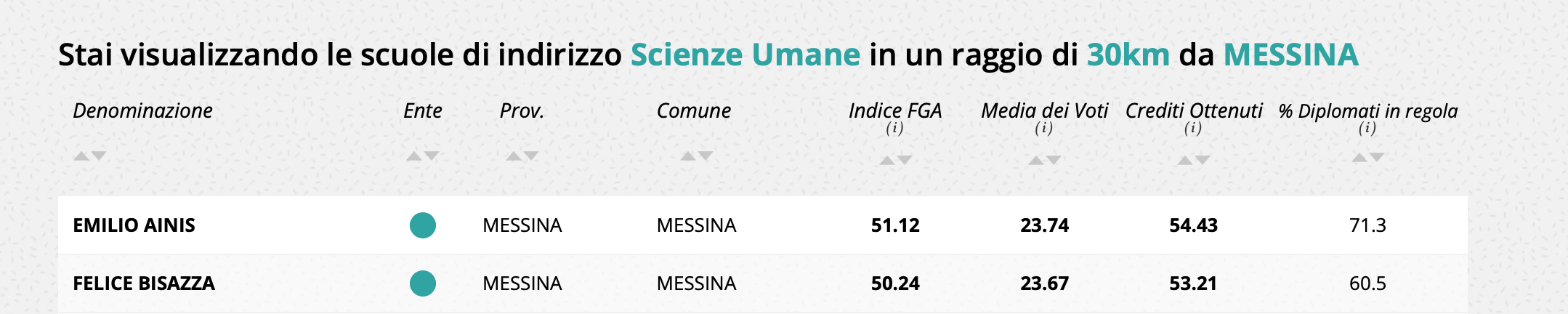1568x314 pixels.
Task: Sort Denominazione column ascending arrow
Action: coord(81,156)
